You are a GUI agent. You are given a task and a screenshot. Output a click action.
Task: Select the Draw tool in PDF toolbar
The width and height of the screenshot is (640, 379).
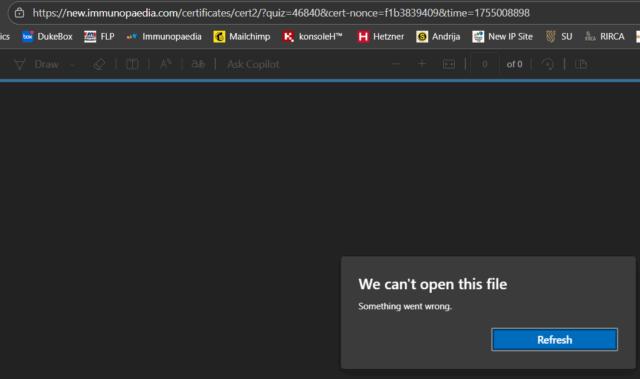pos(36,64)
